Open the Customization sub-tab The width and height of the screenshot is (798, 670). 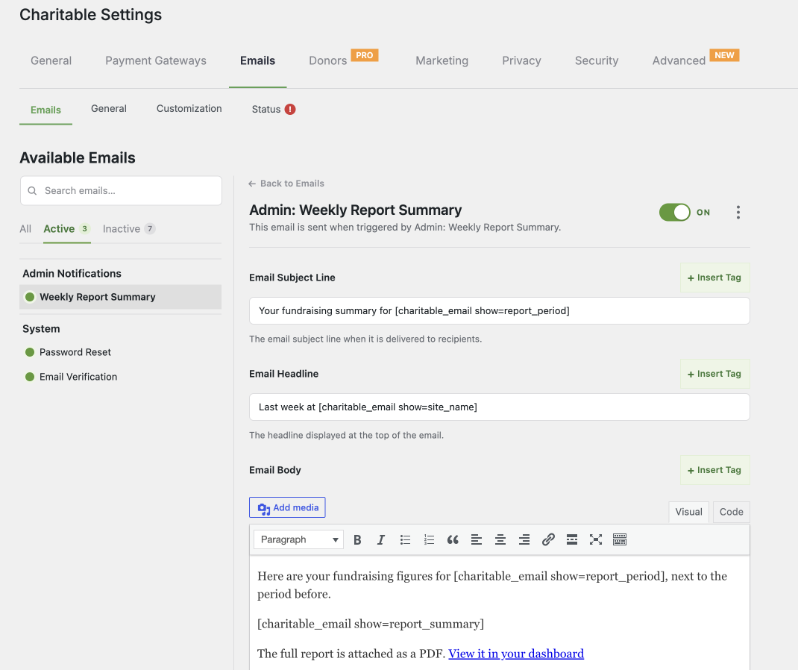click(x=189, y=109)
